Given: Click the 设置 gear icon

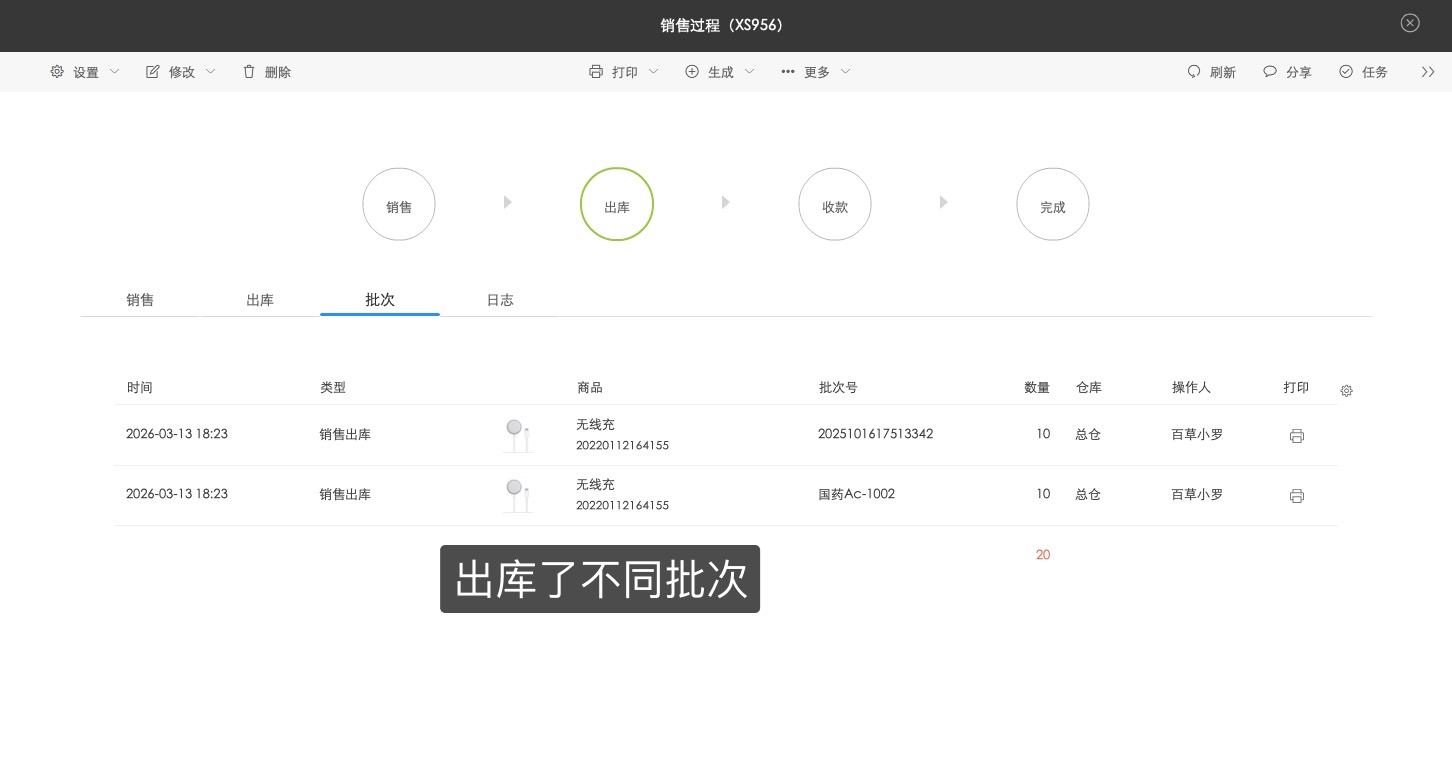Looking at the screenshot, I should (x=57, y=71).
